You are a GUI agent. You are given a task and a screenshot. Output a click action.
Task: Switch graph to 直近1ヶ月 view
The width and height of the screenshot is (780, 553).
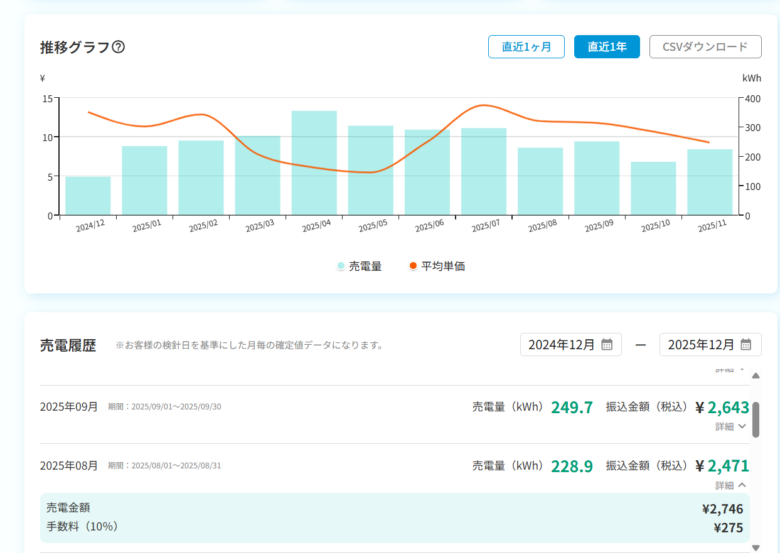coord(526,47)
